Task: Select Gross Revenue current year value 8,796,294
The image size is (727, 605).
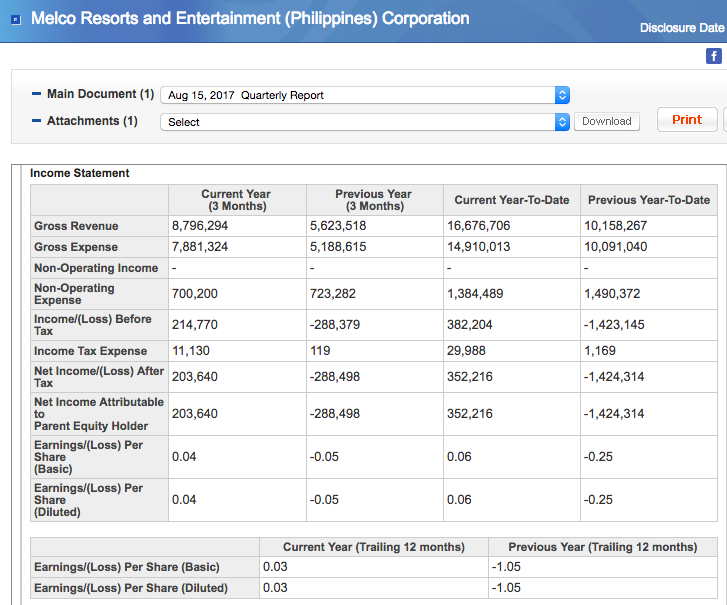Action: point(200,226)
